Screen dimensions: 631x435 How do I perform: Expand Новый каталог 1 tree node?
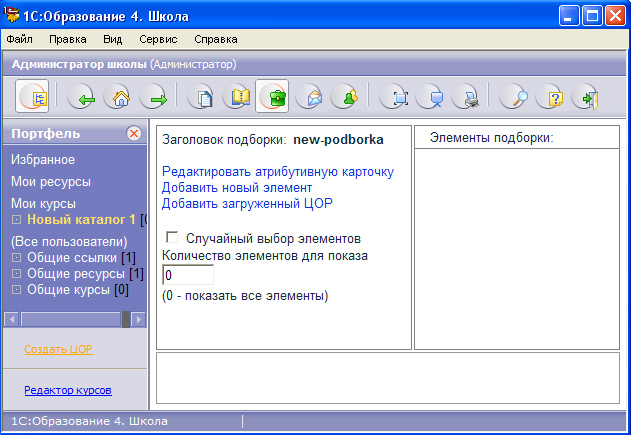click(16, 220)
